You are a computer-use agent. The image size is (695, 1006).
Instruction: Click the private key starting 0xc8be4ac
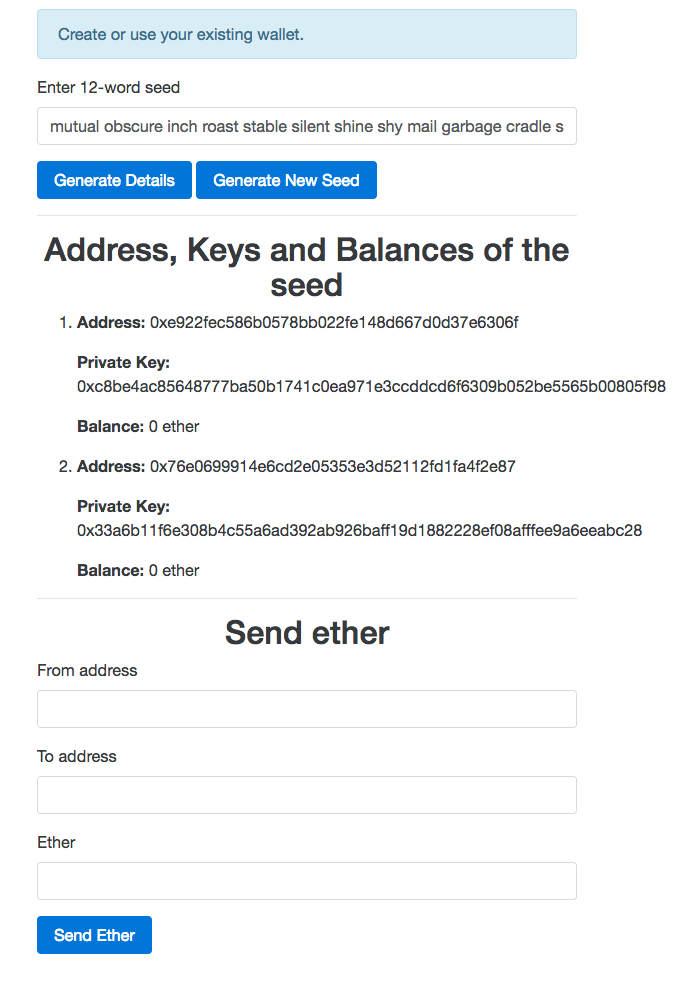coord(371,386)
